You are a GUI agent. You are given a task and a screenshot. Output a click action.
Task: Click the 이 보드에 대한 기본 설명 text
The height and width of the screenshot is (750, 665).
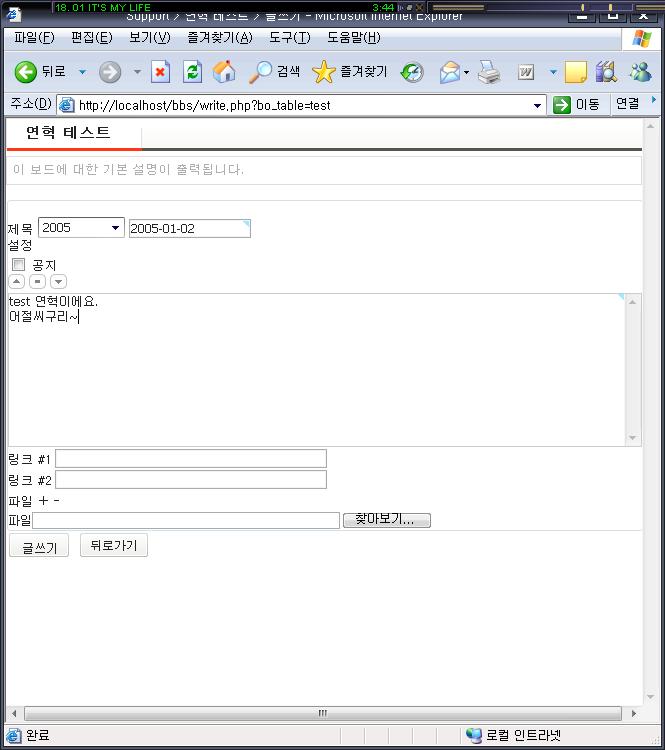[x=128, y=169]
